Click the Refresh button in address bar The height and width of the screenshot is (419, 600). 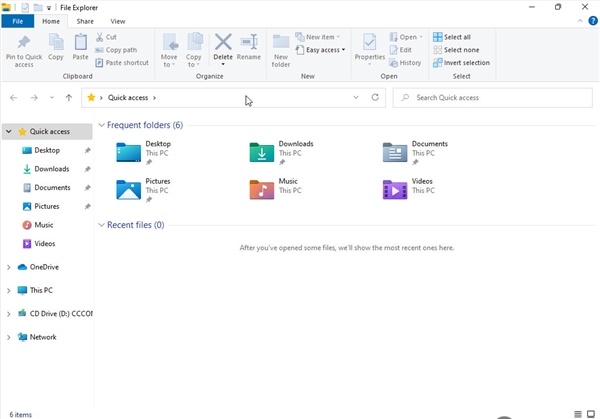375,97
